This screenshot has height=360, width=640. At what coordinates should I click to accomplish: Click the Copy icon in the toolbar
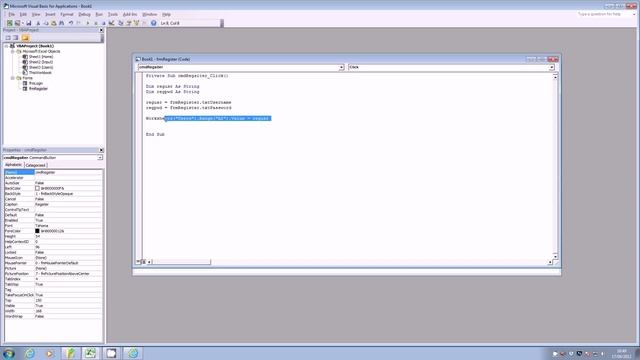[46, 23]
